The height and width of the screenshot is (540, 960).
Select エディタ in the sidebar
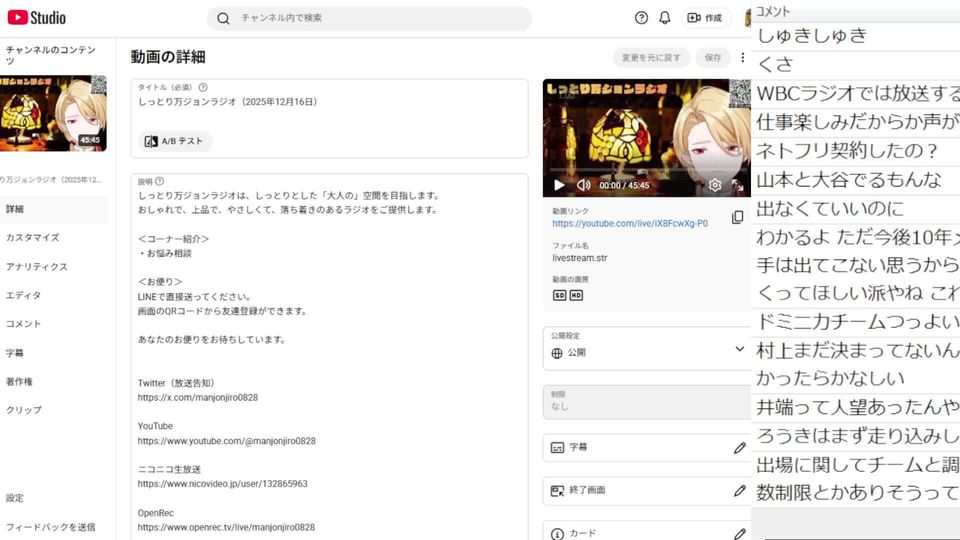(24, 295)
